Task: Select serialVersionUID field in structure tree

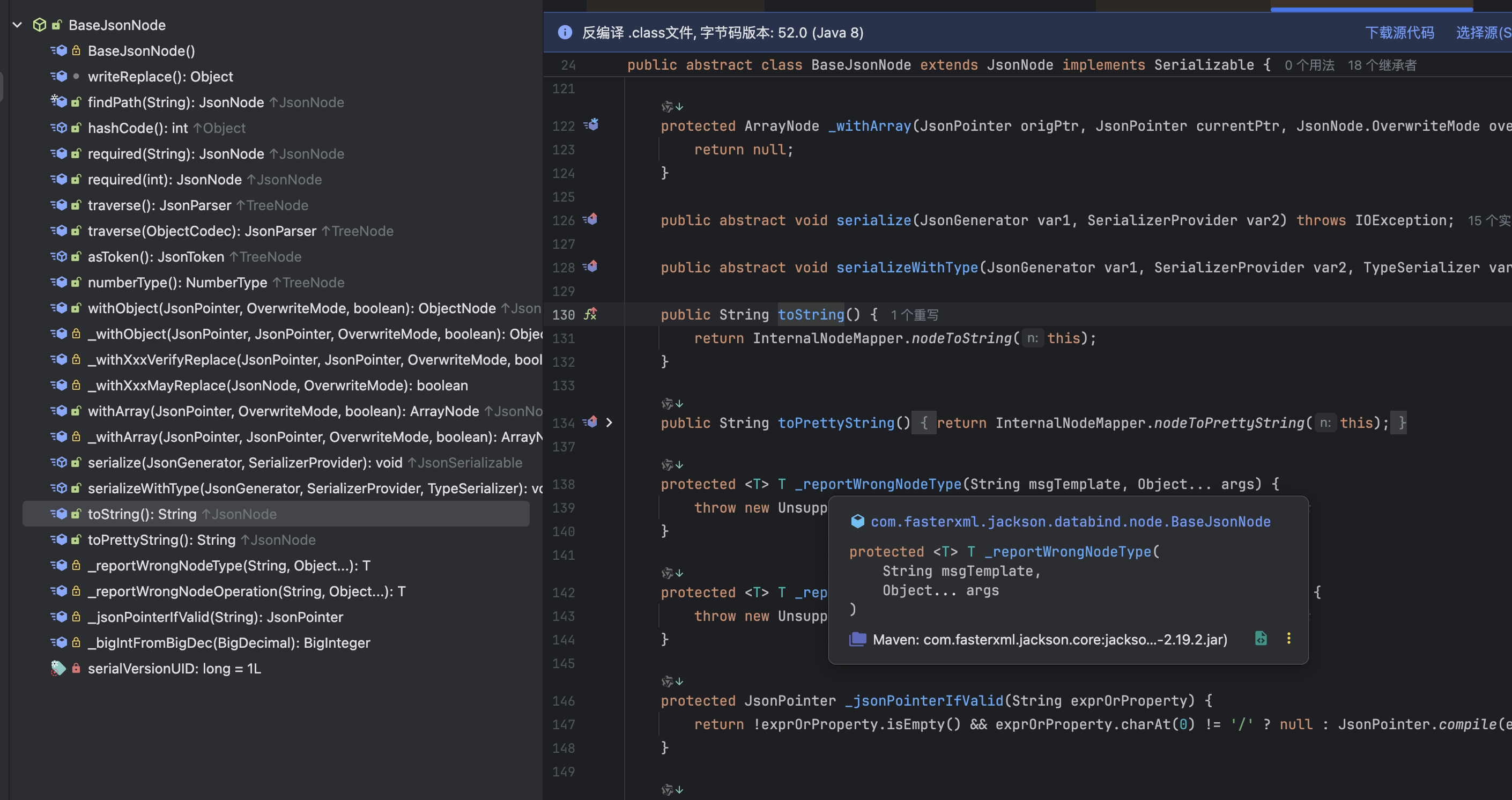Action: click(x=174, y=668)
